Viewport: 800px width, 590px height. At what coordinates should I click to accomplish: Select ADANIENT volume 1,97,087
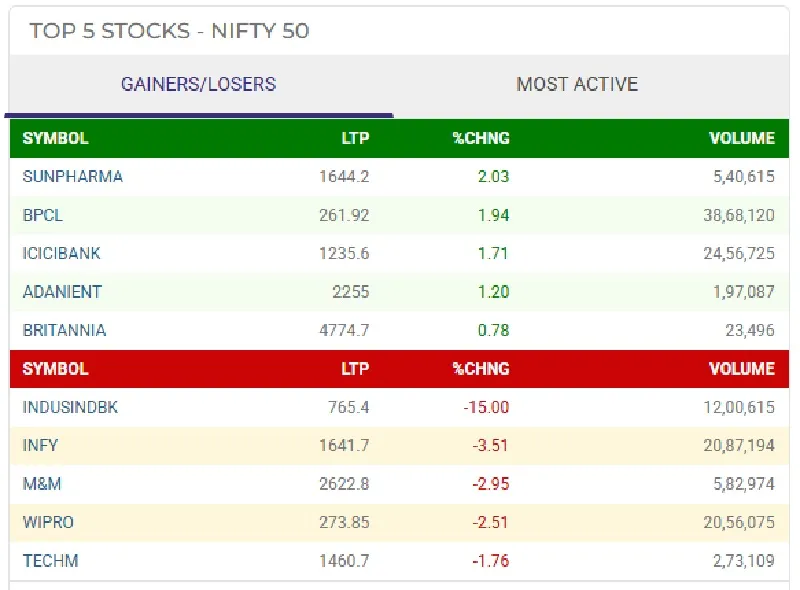[x=744, y=292]
